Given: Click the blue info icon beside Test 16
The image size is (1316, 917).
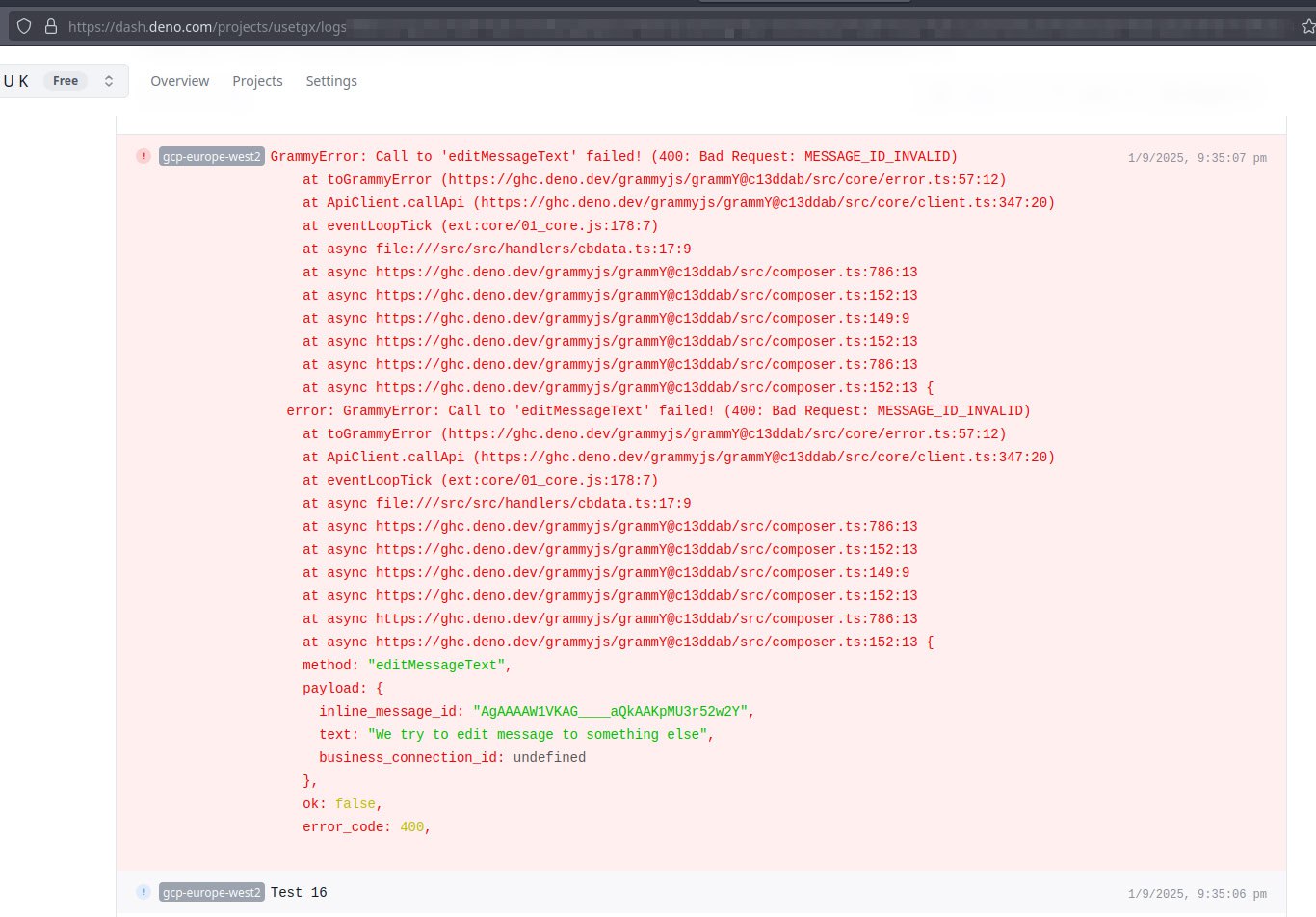Looking at the screenshot, I should click(x=144, y=892).
